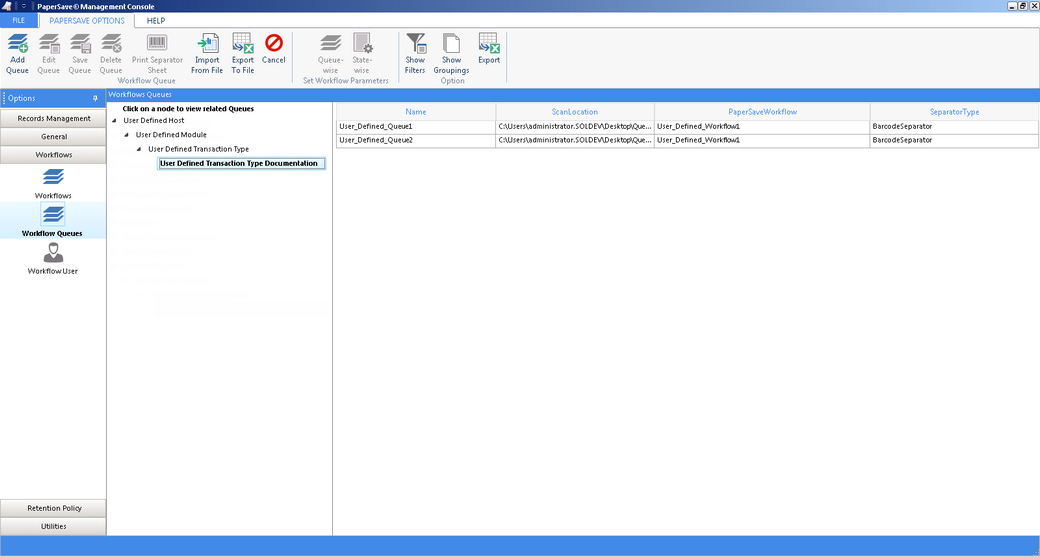Click the application icon in title bar
Image resolution: width=1040 pixels, height=557 pixels.
[x=6, y=6]
